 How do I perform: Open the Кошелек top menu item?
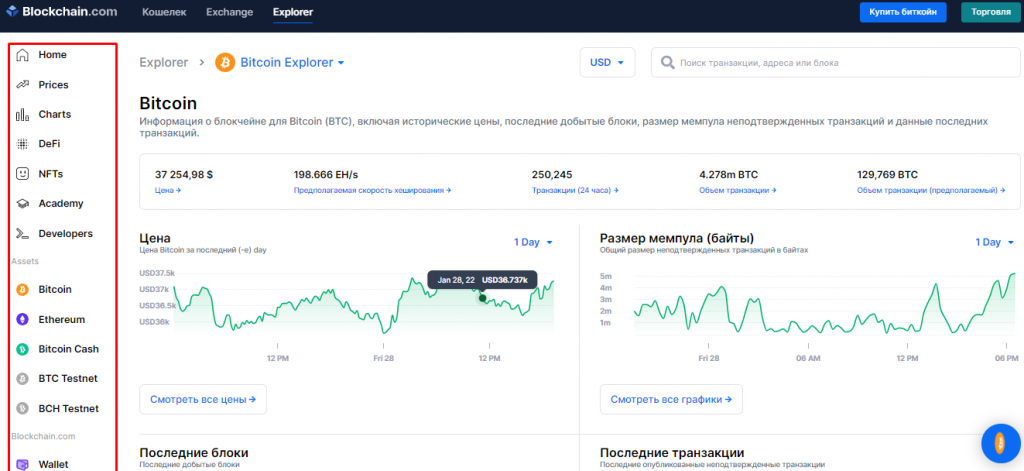pyautogui.click(x=164, y=13)
